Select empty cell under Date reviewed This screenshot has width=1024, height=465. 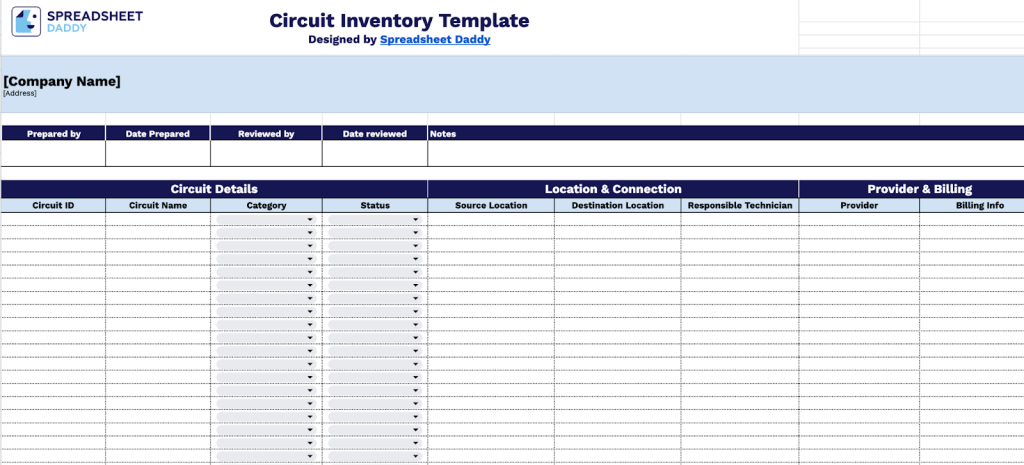pos(374,153)
